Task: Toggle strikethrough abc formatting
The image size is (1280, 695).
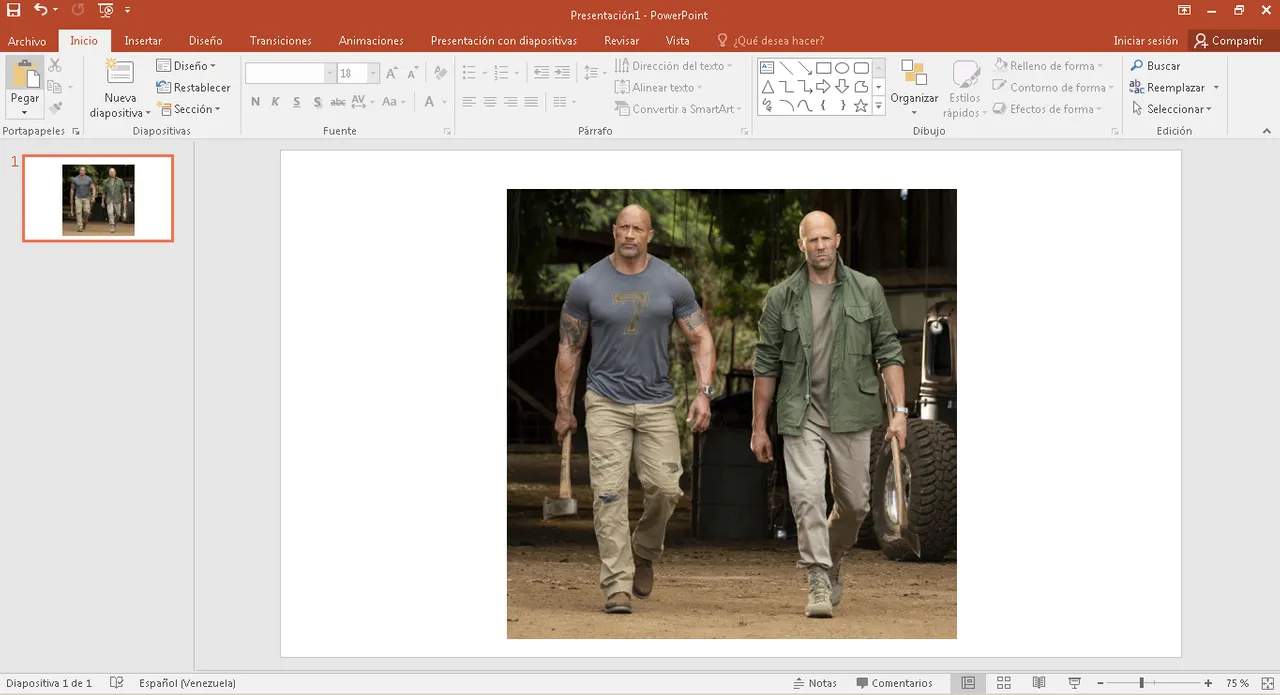Action: pyautogui.click(x=338, y=102)
